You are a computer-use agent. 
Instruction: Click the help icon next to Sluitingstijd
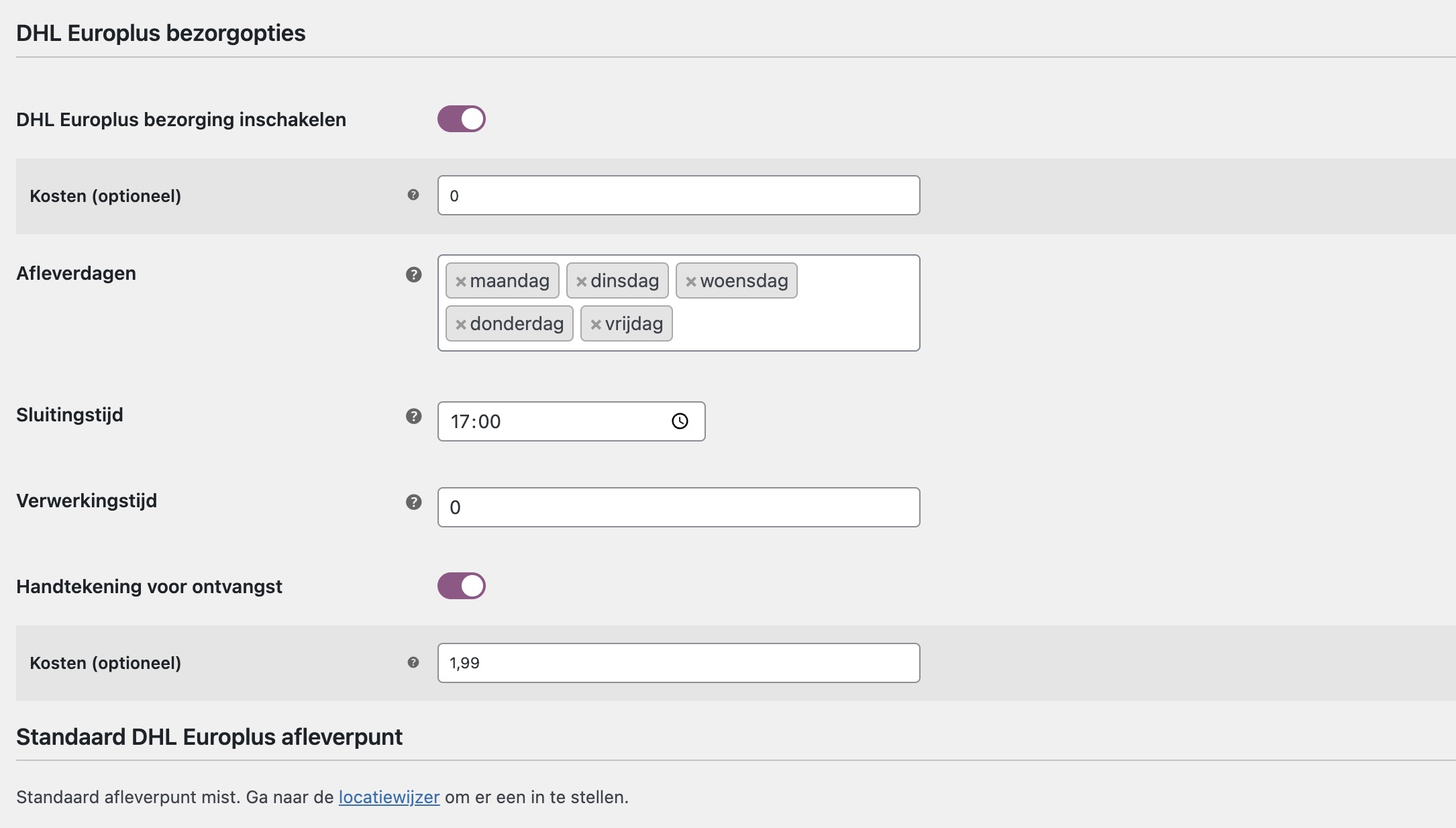(413, 417)
